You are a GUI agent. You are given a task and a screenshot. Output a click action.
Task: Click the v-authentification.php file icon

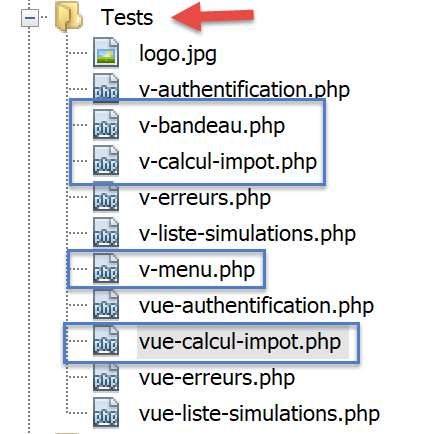tap(106, 88)
